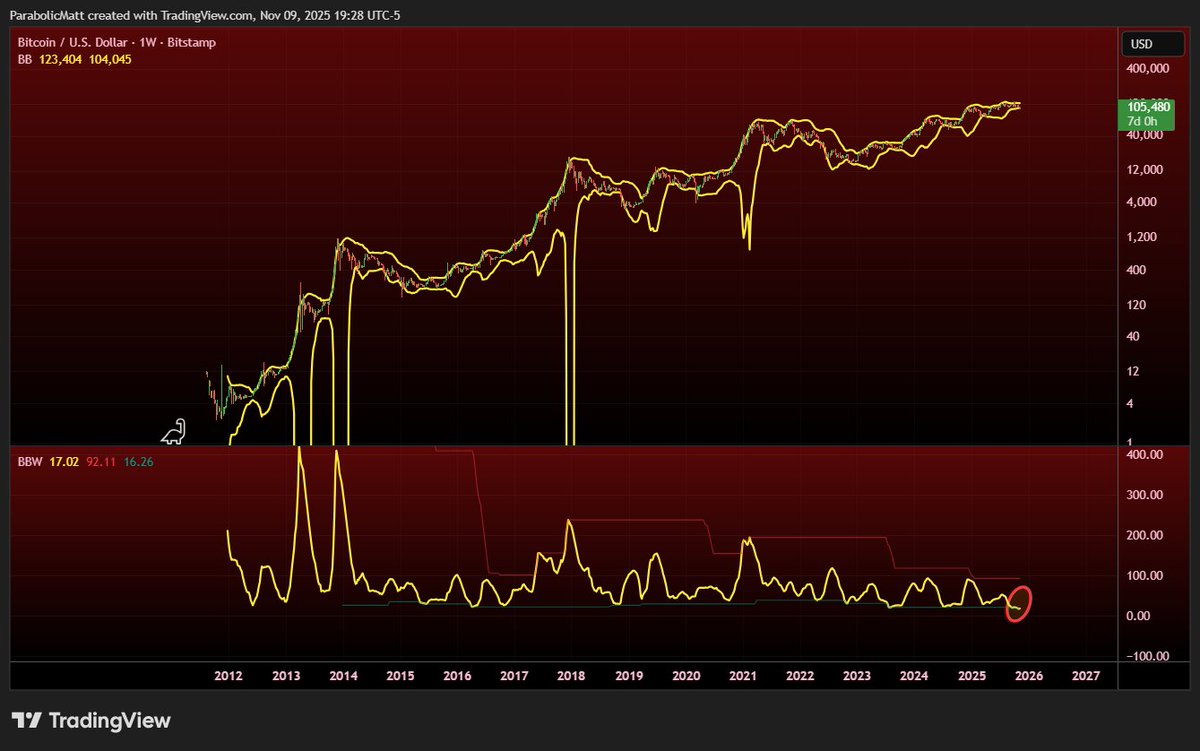
Task: Click the 2027 label on time axis
Action: coord(1086,676)
